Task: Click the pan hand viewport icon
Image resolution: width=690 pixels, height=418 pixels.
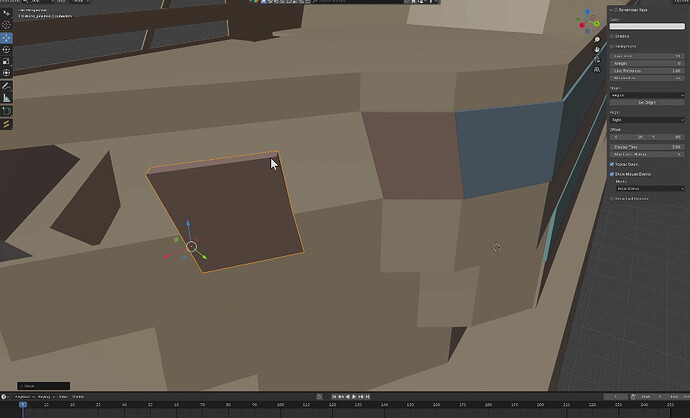Action: (x=597, y=50)
